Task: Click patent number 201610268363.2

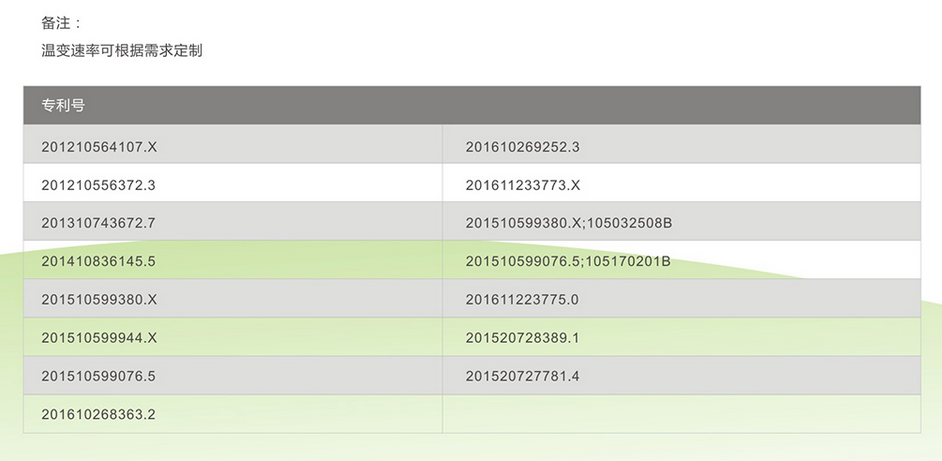Action: (x=98, y=414)
